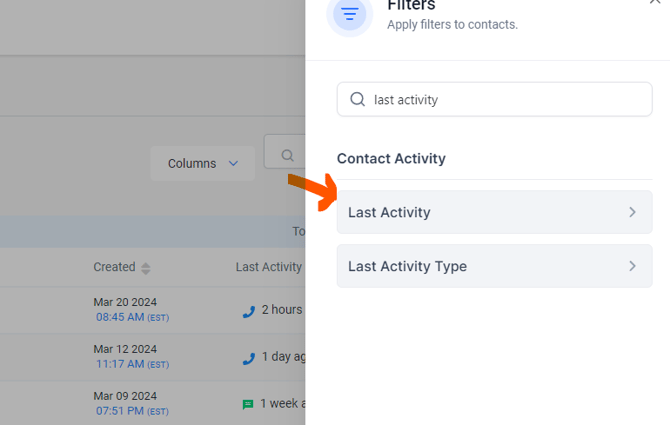Screen dimensions: 670x425
Task: Expand Last Activity using its chevron
Action: coord(632,212)
